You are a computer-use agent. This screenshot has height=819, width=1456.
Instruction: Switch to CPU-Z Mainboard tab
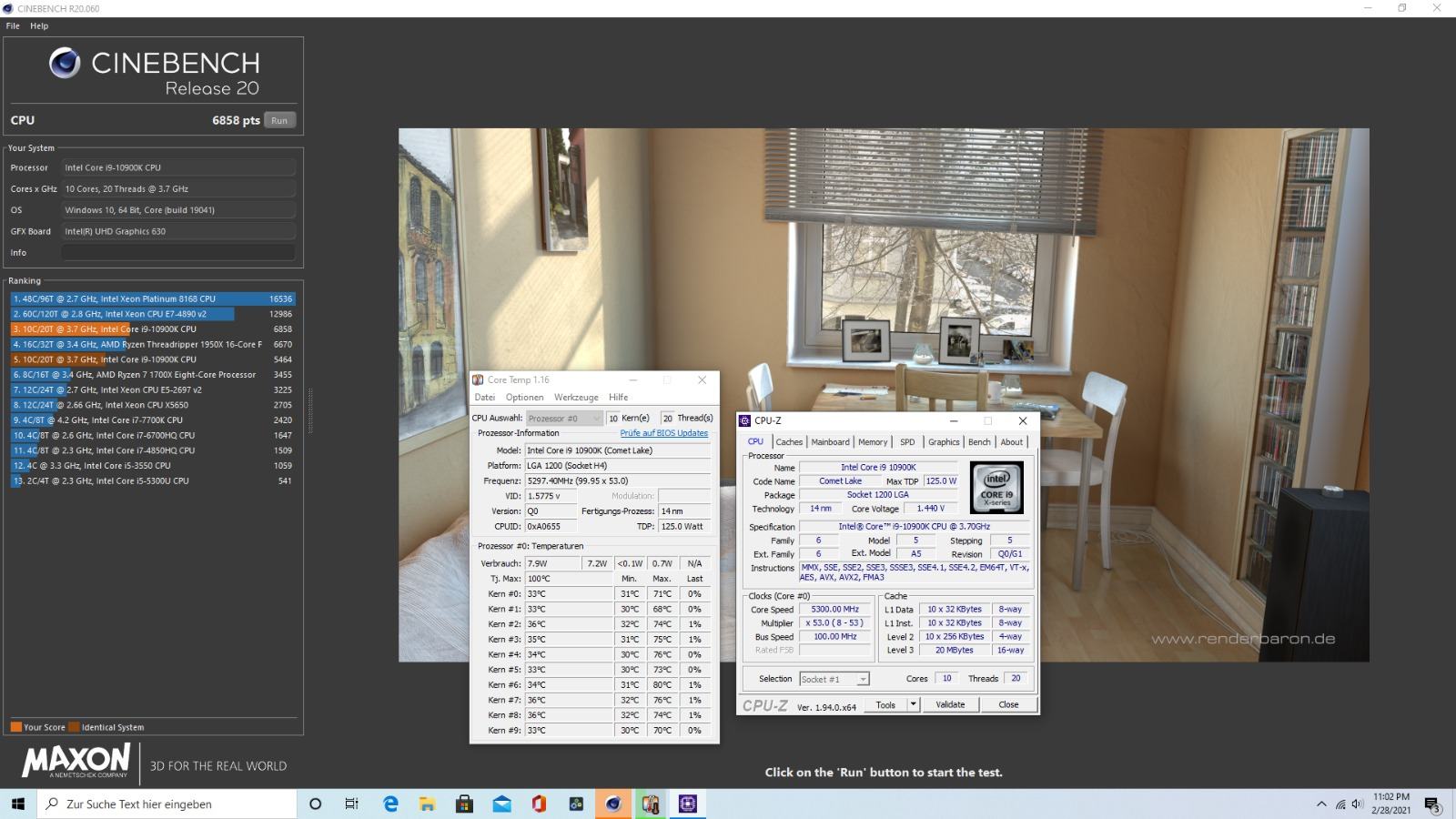pos(830,442)
